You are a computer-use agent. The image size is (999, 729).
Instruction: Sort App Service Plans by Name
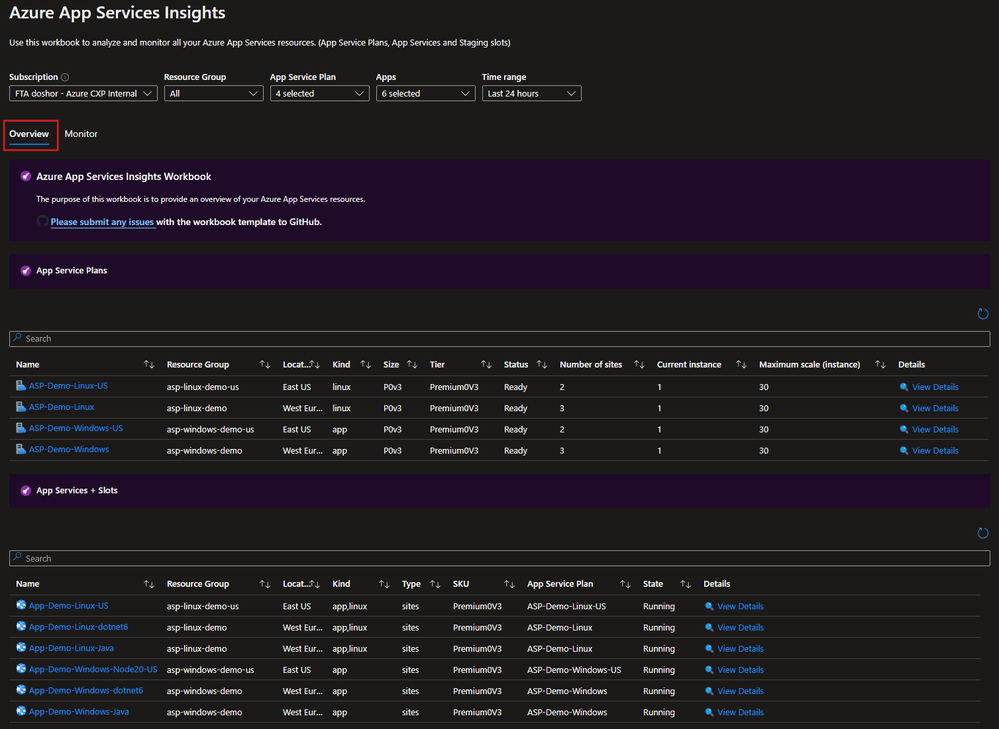click(148, 364)
